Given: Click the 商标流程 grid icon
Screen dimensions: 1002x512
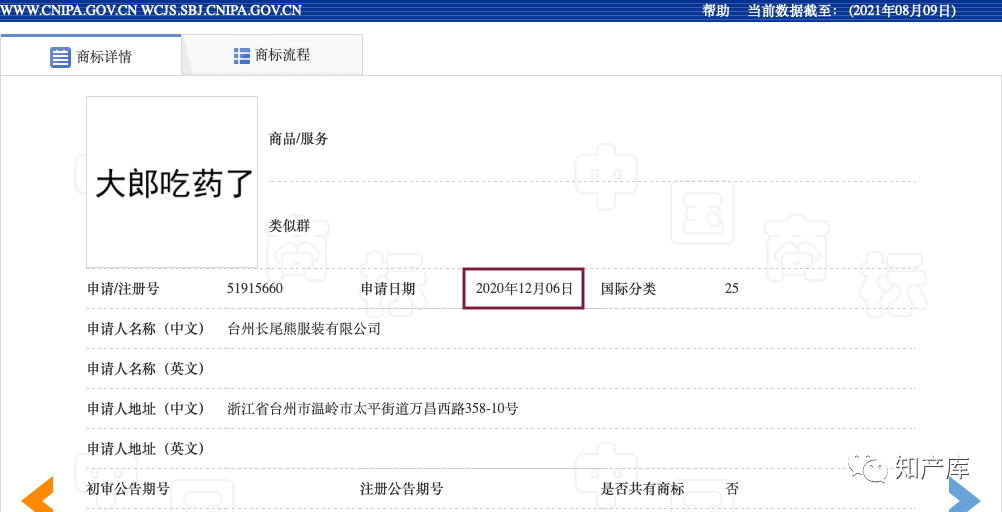Looking at the screenshot, I should [242, 56].
